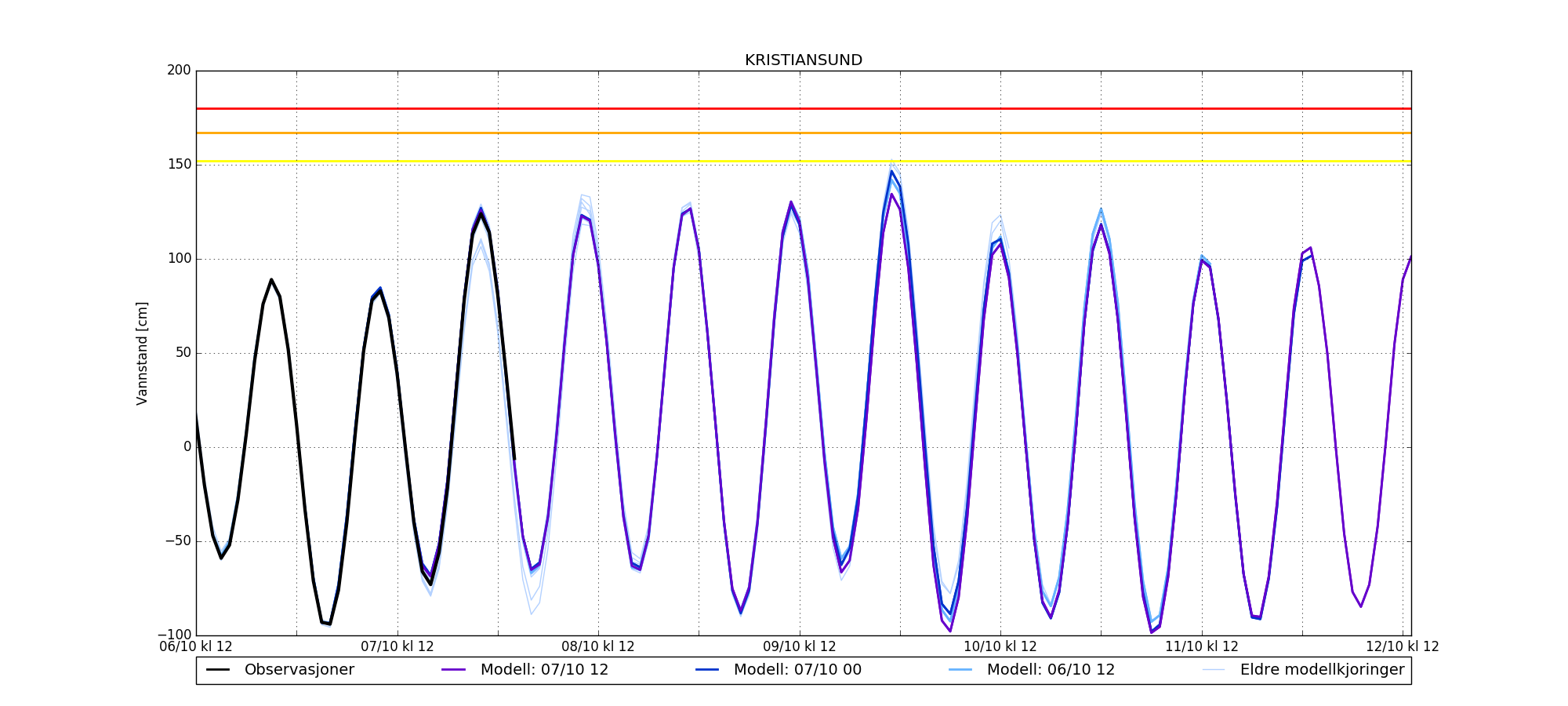
Task: Click the Modell: 07/10 00 legend label
Action: tap(797, 670)
